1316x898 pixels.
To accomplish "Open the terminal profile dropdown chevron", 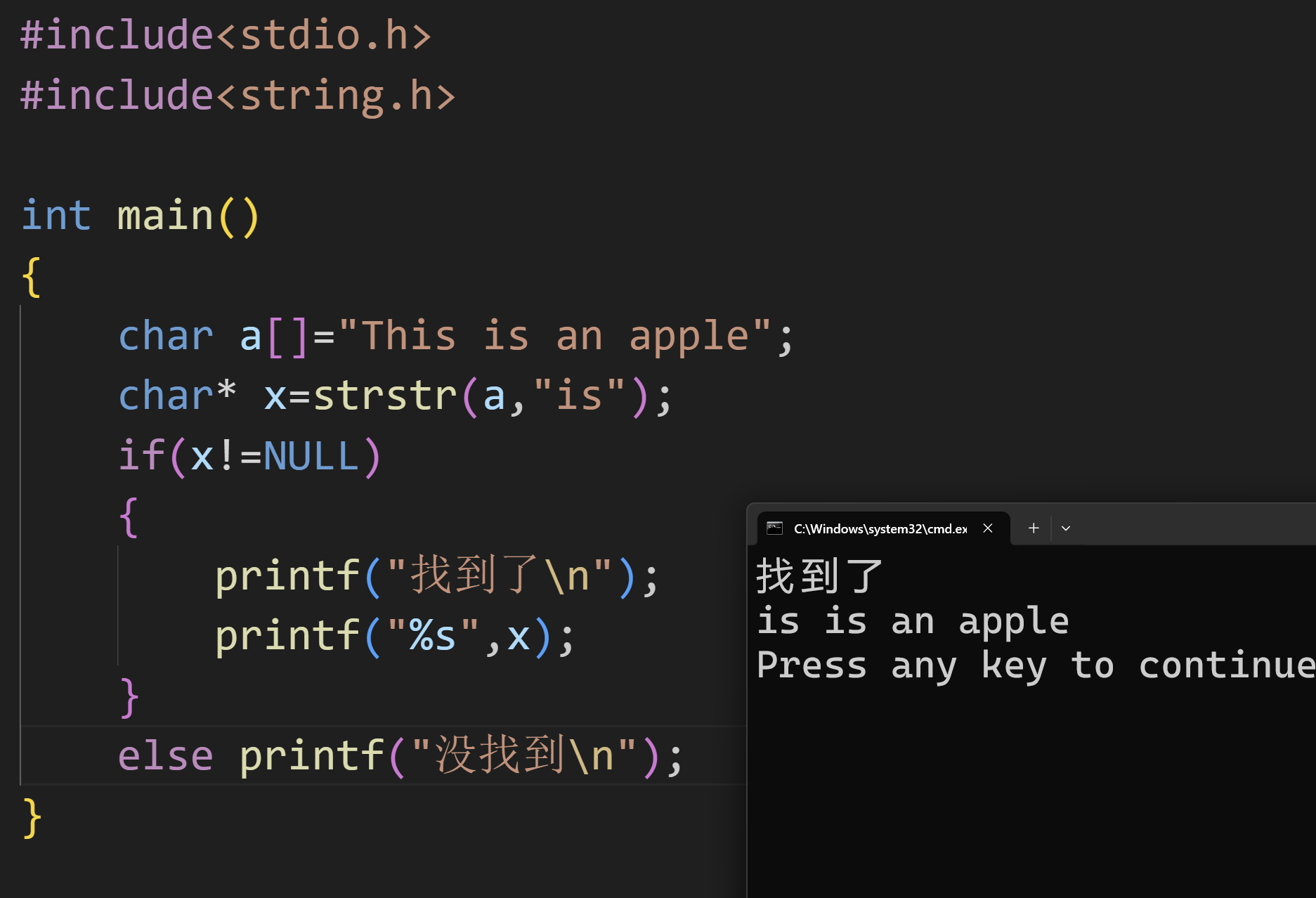I will (x=1066, y=528).
